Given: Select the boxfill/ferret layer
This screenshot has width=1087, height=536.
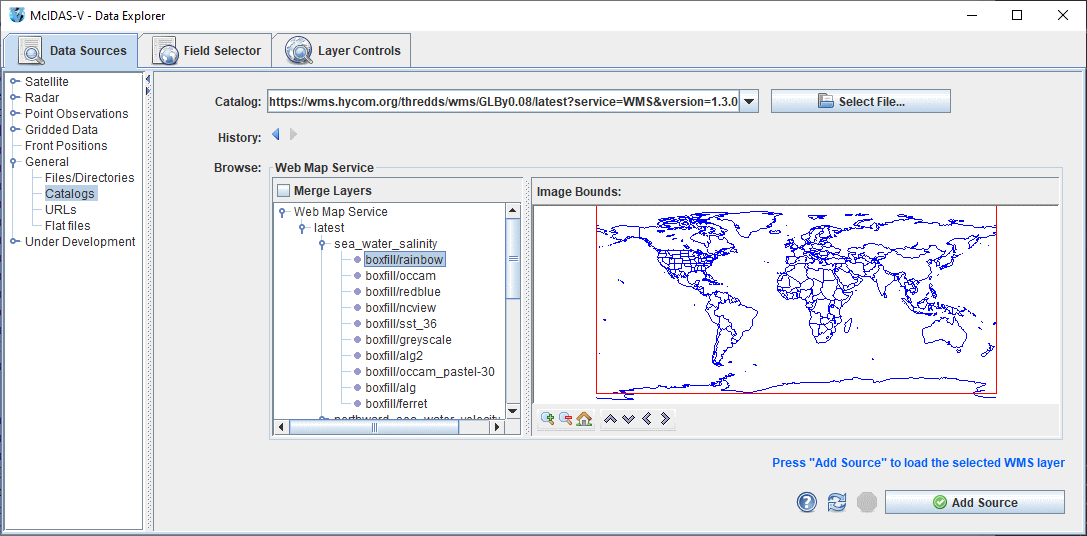Looking at the screenshot, I should 397,403.
